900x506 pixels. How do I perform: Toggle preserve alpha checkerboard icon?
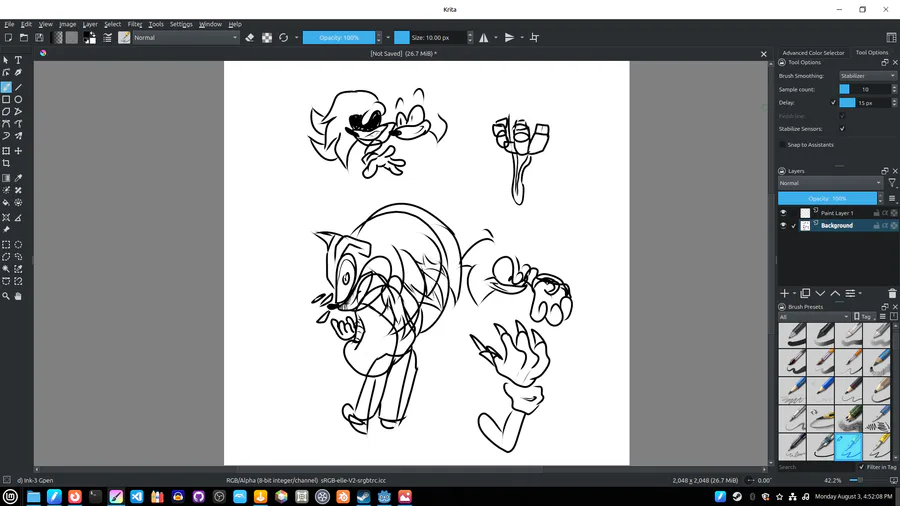(267, 38)
